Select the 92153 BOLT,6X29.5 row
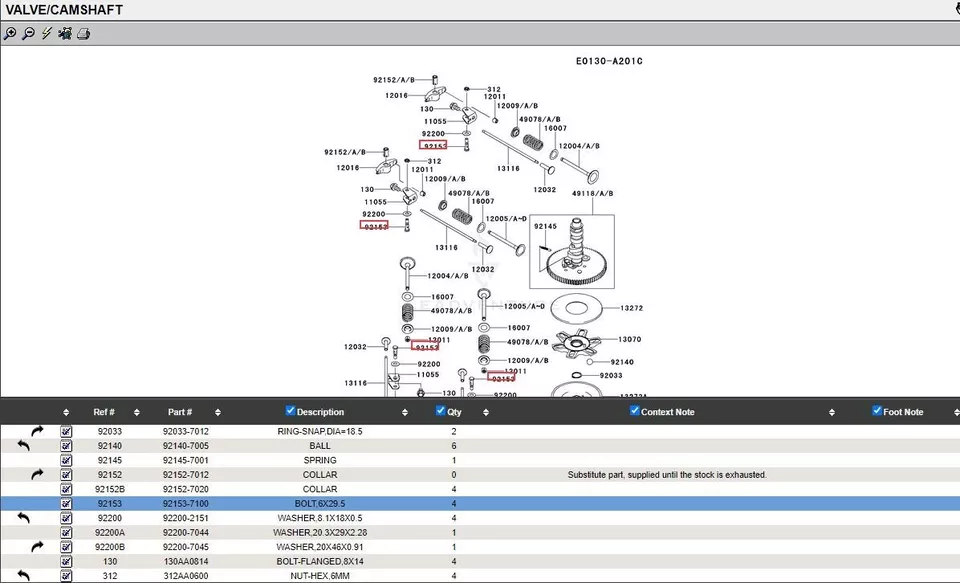 point(320,504)
